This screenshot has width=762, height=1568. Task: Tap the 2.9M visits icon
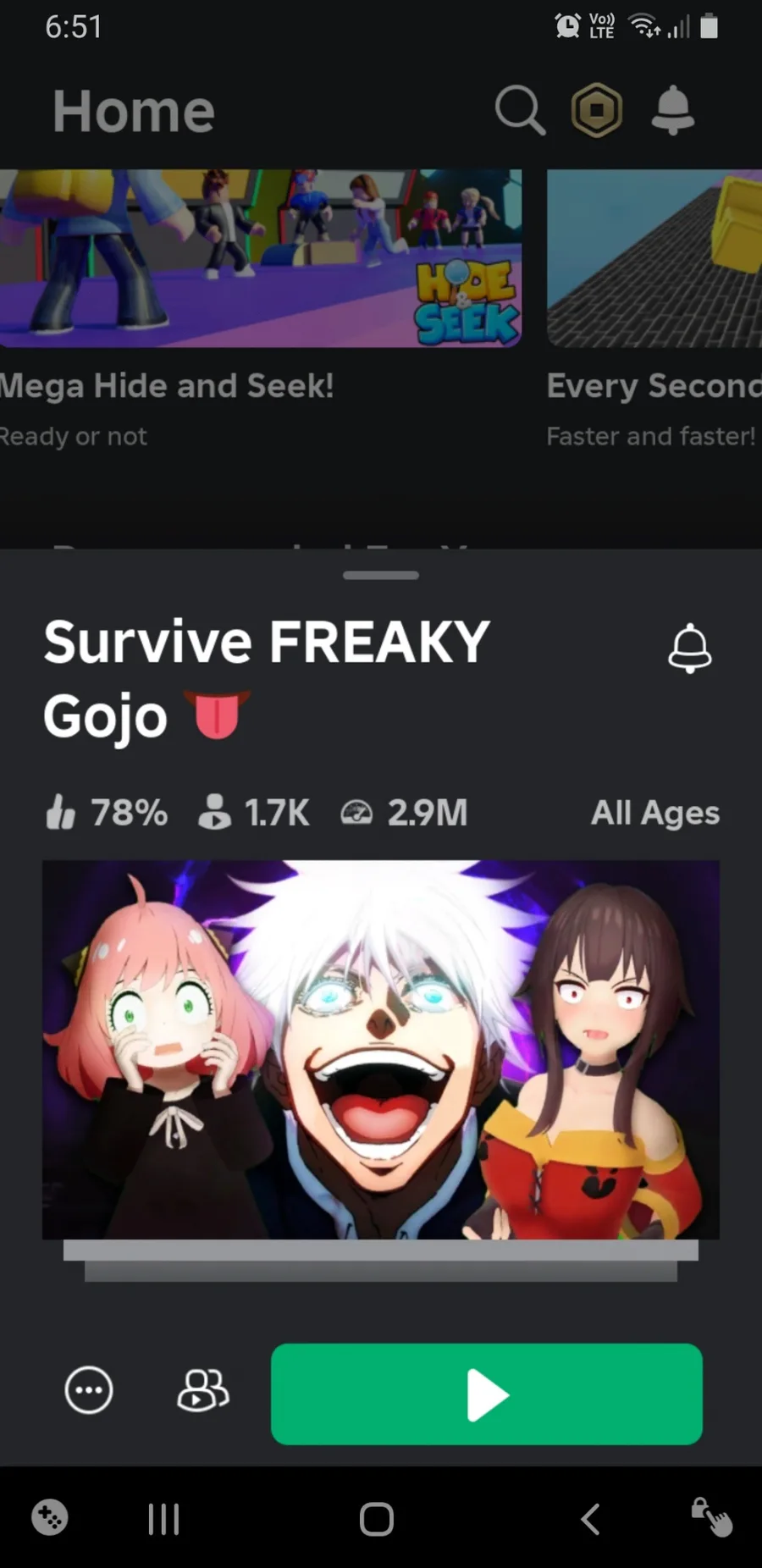pyautogui.click(x=356, y=813)
